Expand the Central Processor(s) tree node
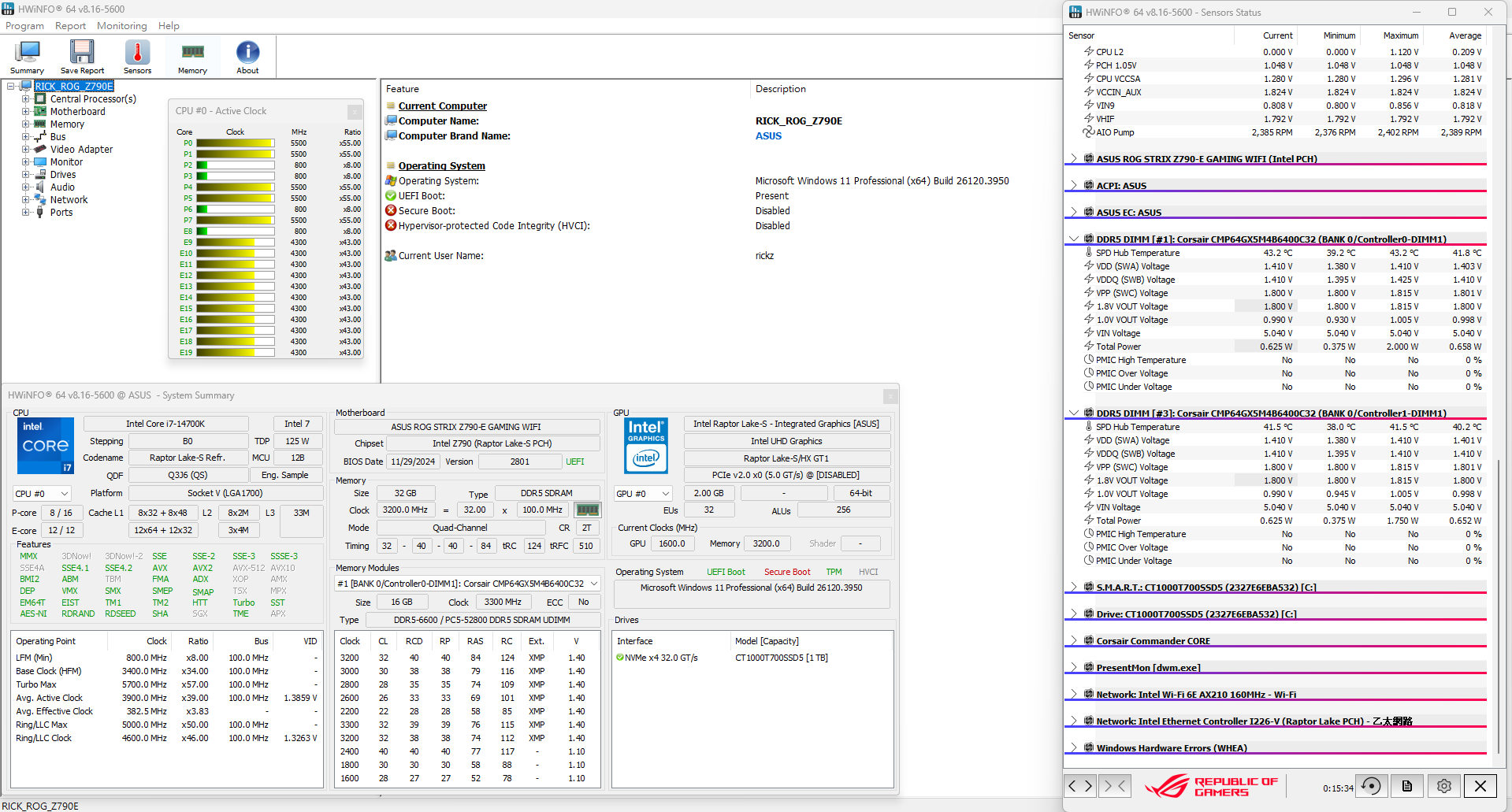The width and height of the screenshot is (1512, 812). (x=25, y=99)
